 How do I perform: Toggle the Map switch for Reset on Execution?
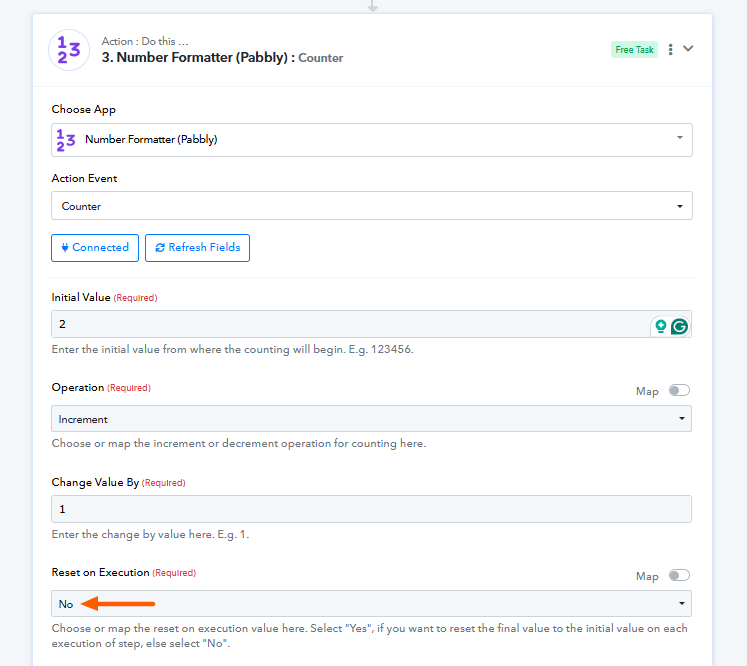[680, 576]
